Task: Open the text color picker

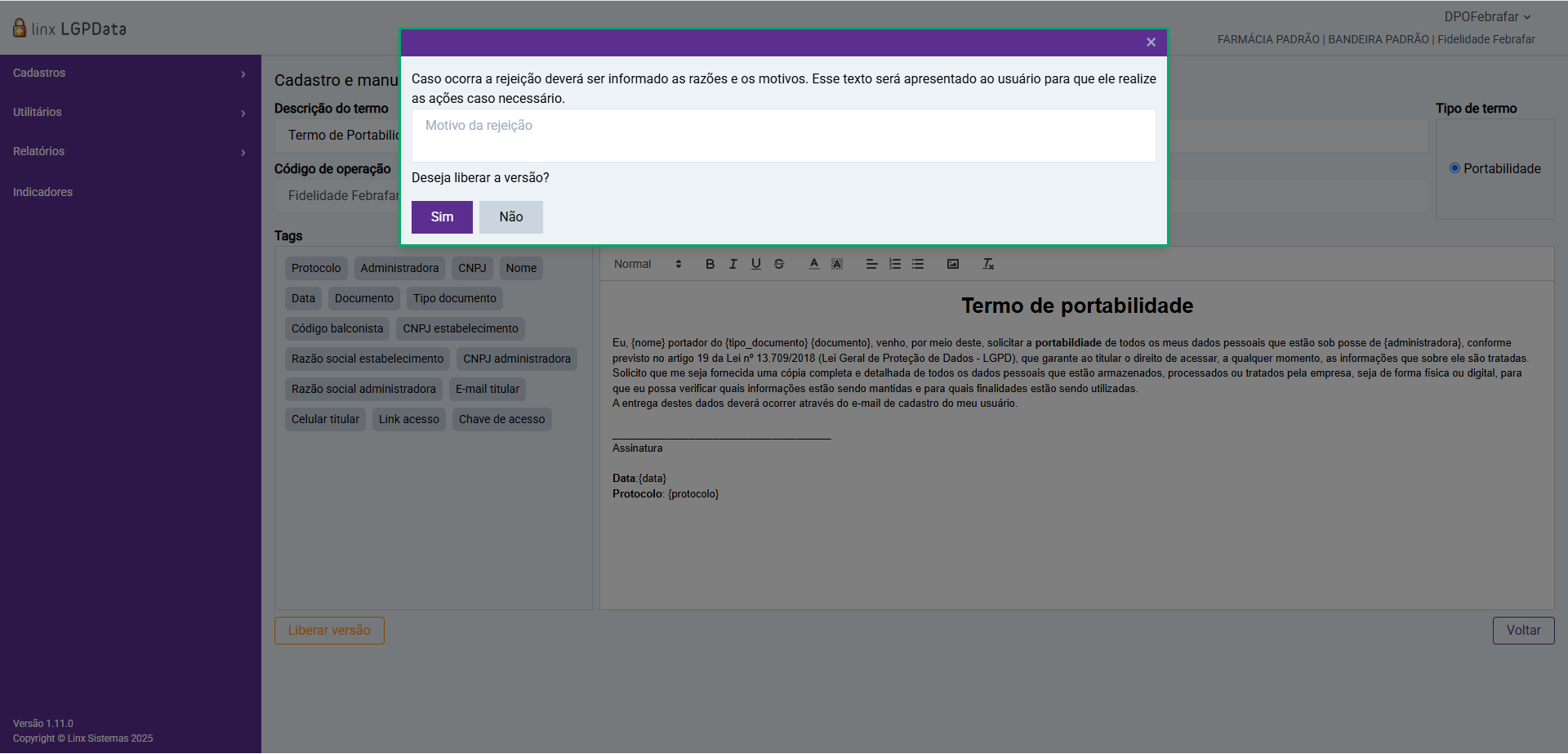Action: 814,264
